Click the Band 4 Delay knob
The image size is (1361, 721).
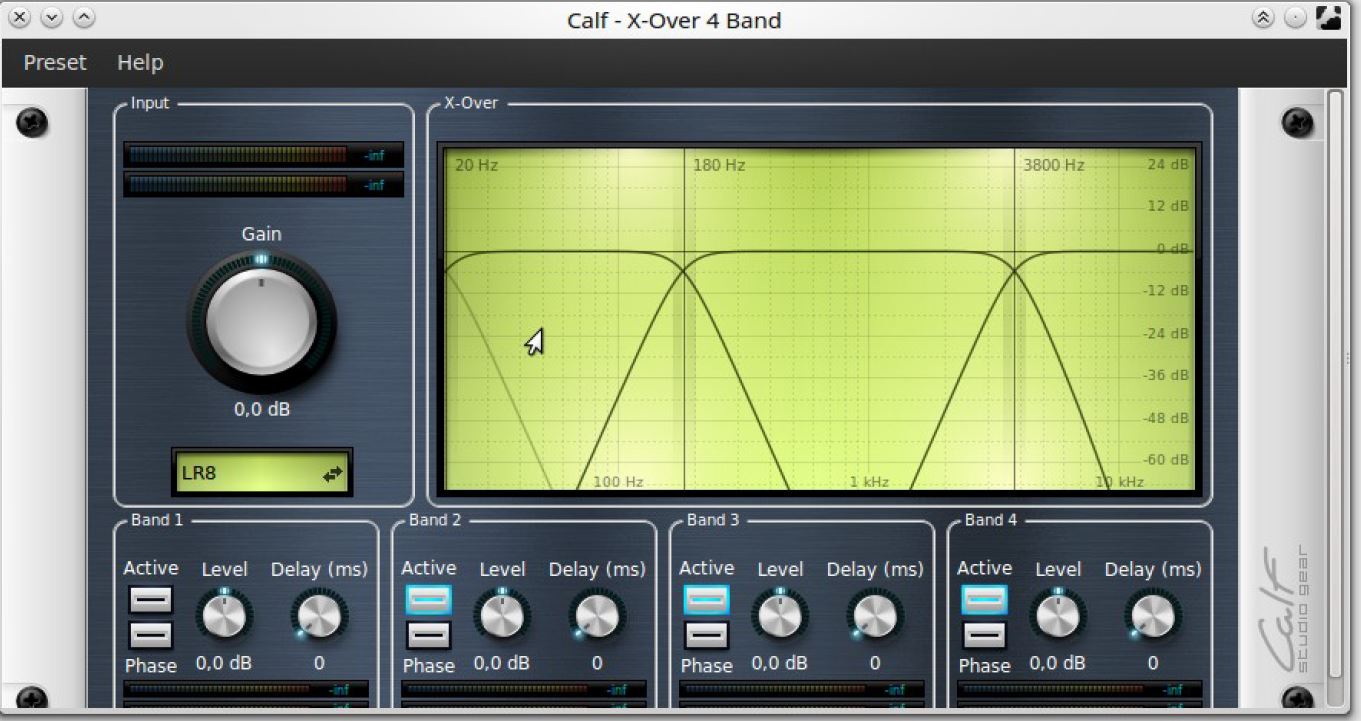point(1153,616)
